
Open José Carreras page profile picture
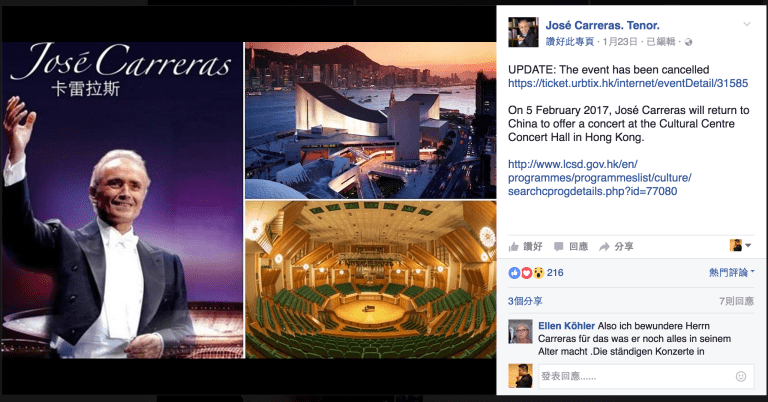[523, 32]
